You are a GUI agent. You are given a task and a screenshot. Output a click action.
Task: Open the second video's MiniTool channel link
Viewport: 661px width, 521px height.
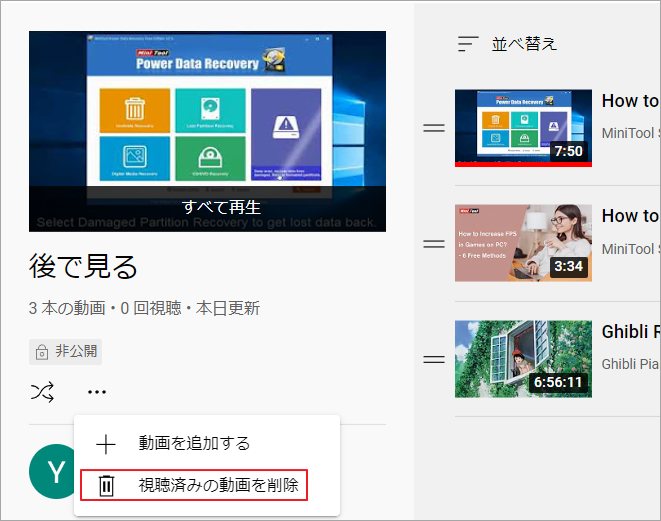(631, 249)
